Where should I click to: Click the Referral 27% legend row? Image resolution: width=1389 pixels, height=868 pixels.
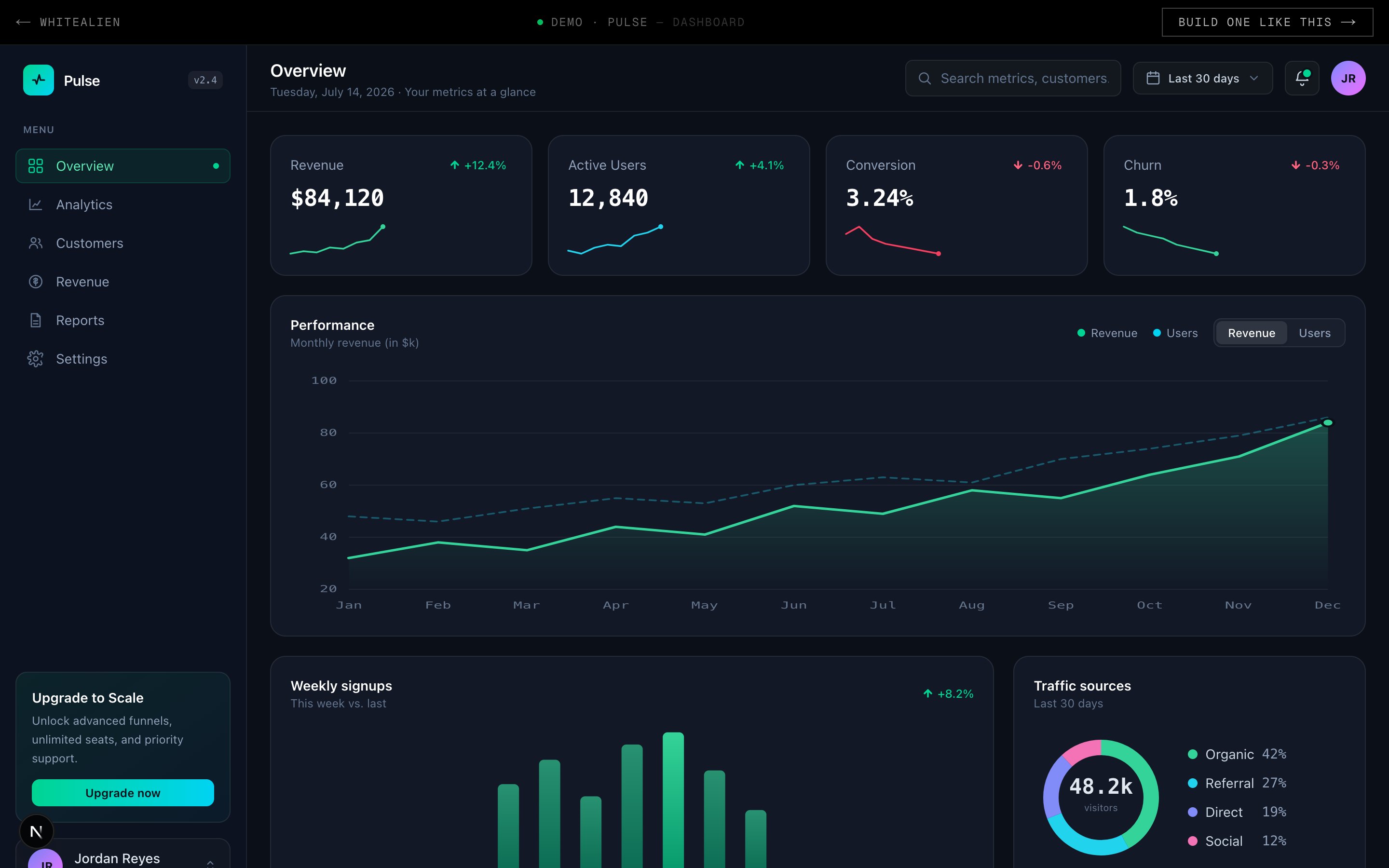[1237, 783]
